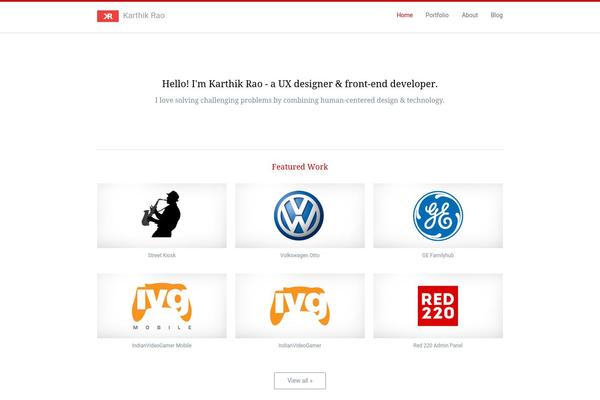Click the IndianVideoGamer caption link
Viewport: 600px width, 400px height.
tap(300, 345)
